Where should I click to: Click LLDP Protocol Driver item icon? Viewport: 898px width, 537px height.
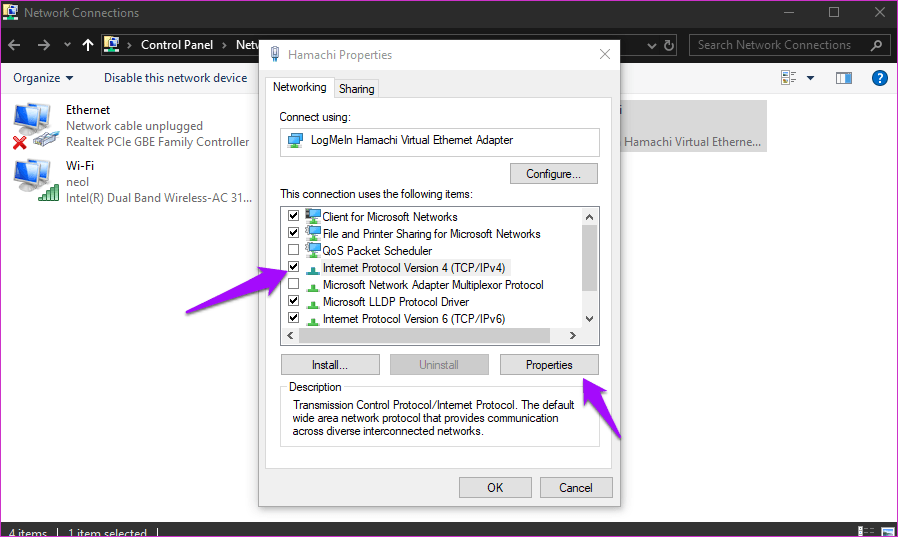click(313, 303)
